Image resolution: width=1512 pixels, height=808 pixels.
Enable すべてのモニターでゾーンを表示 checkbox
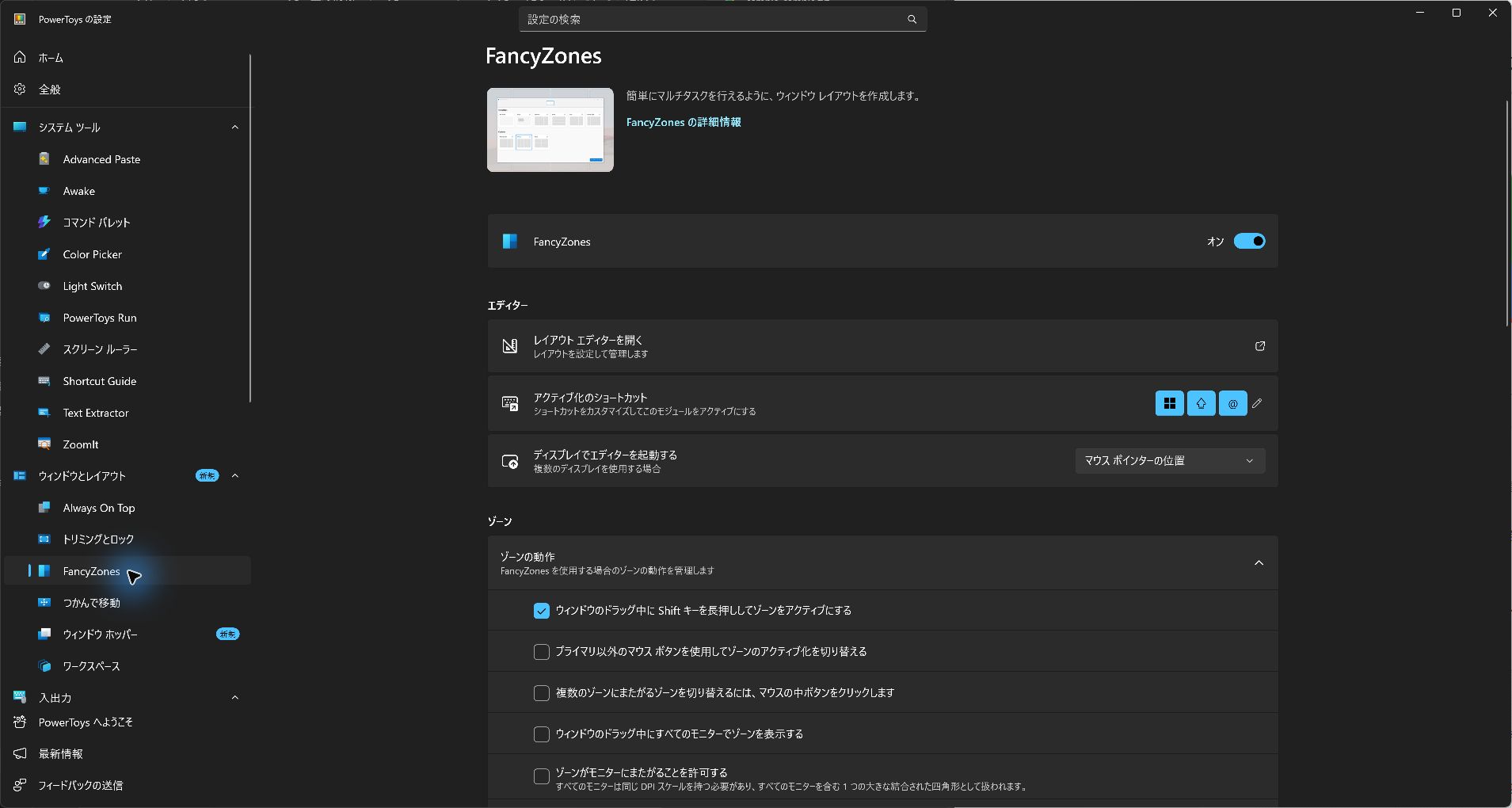(541, 734)
